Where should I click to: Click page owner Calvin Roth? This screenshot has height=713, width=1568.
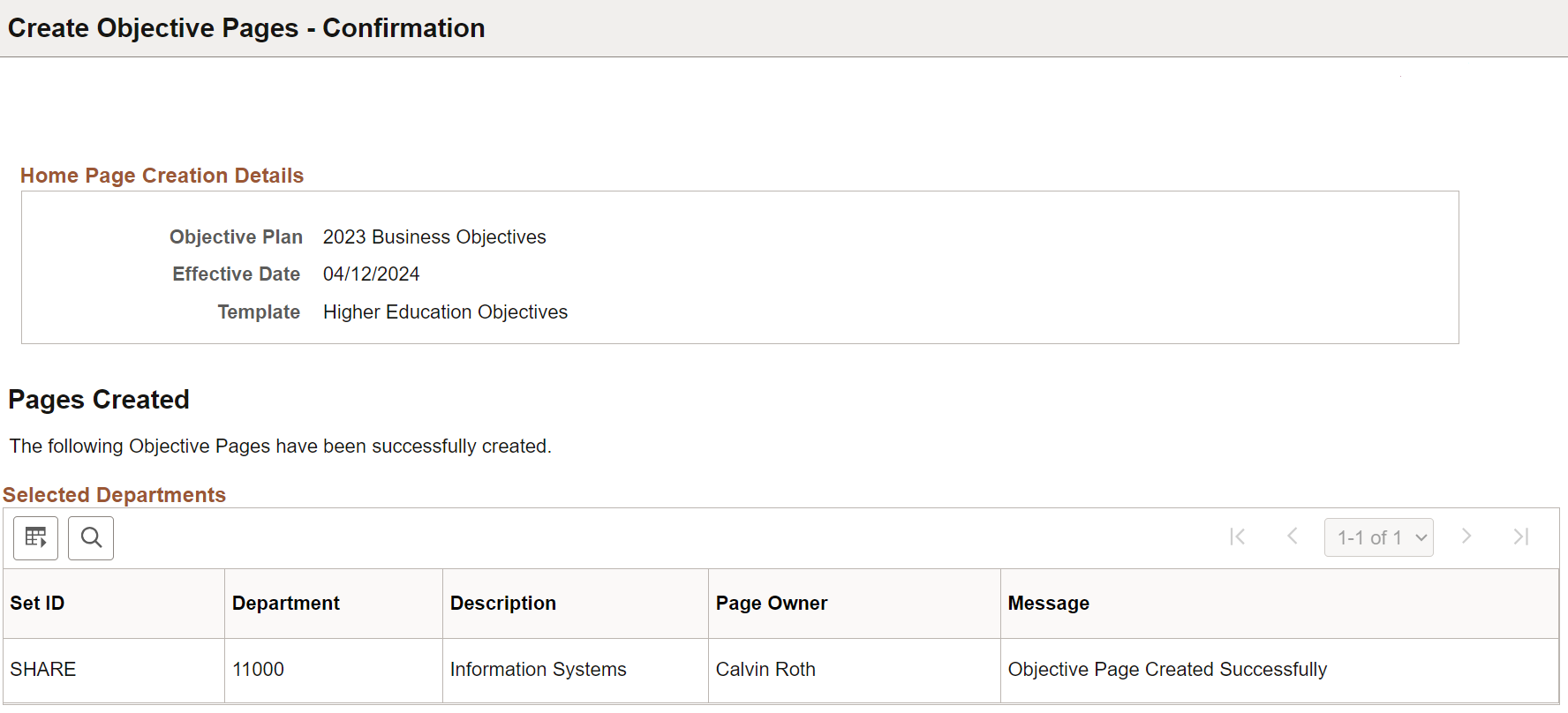(765, 670)
